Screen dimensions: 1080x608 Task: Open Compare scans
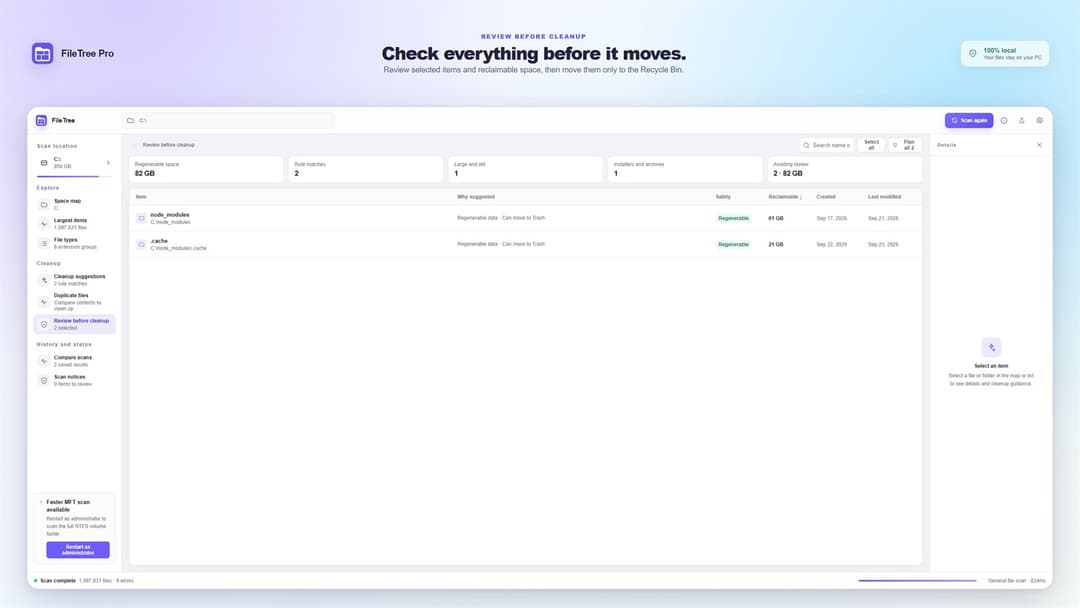[74, 361]
